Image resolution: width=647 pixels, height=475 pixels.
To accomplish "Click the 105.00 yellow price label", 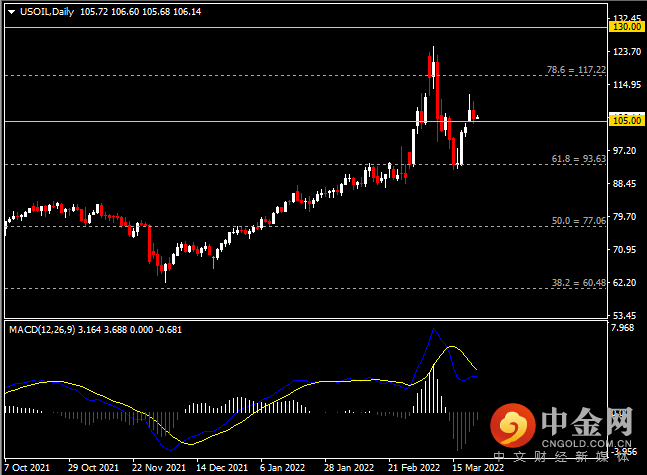I will pos(627,121).
